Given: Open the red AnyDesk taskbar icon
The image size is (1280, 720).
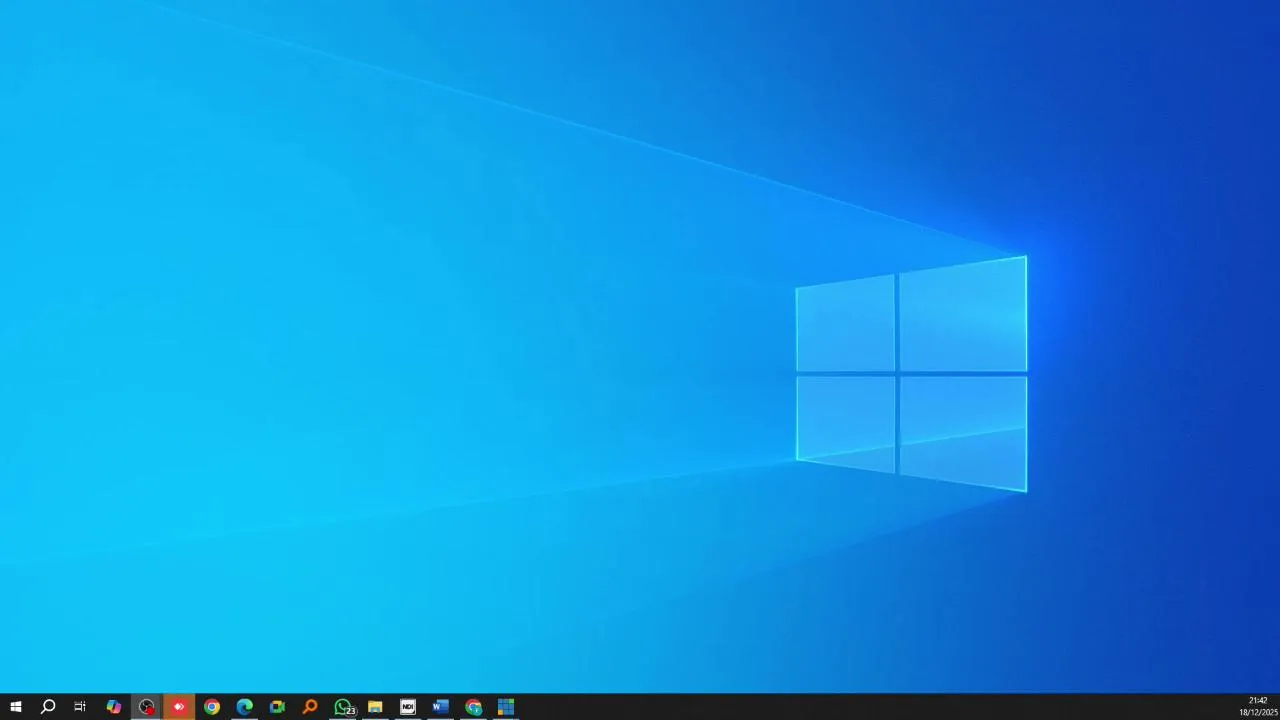Looking at the screenshot, I should (x=179, y=707).
